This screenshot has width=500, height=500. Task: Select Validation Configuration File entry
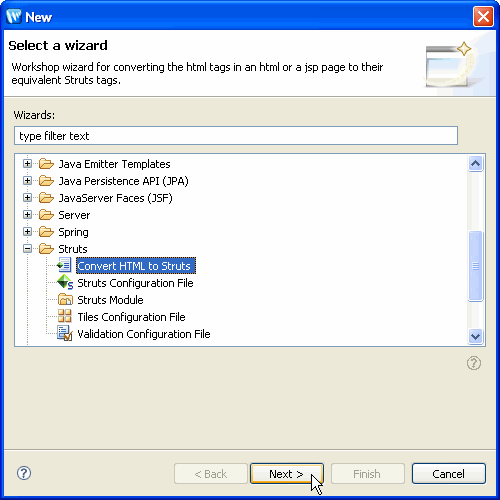click(x=144, y=334)
